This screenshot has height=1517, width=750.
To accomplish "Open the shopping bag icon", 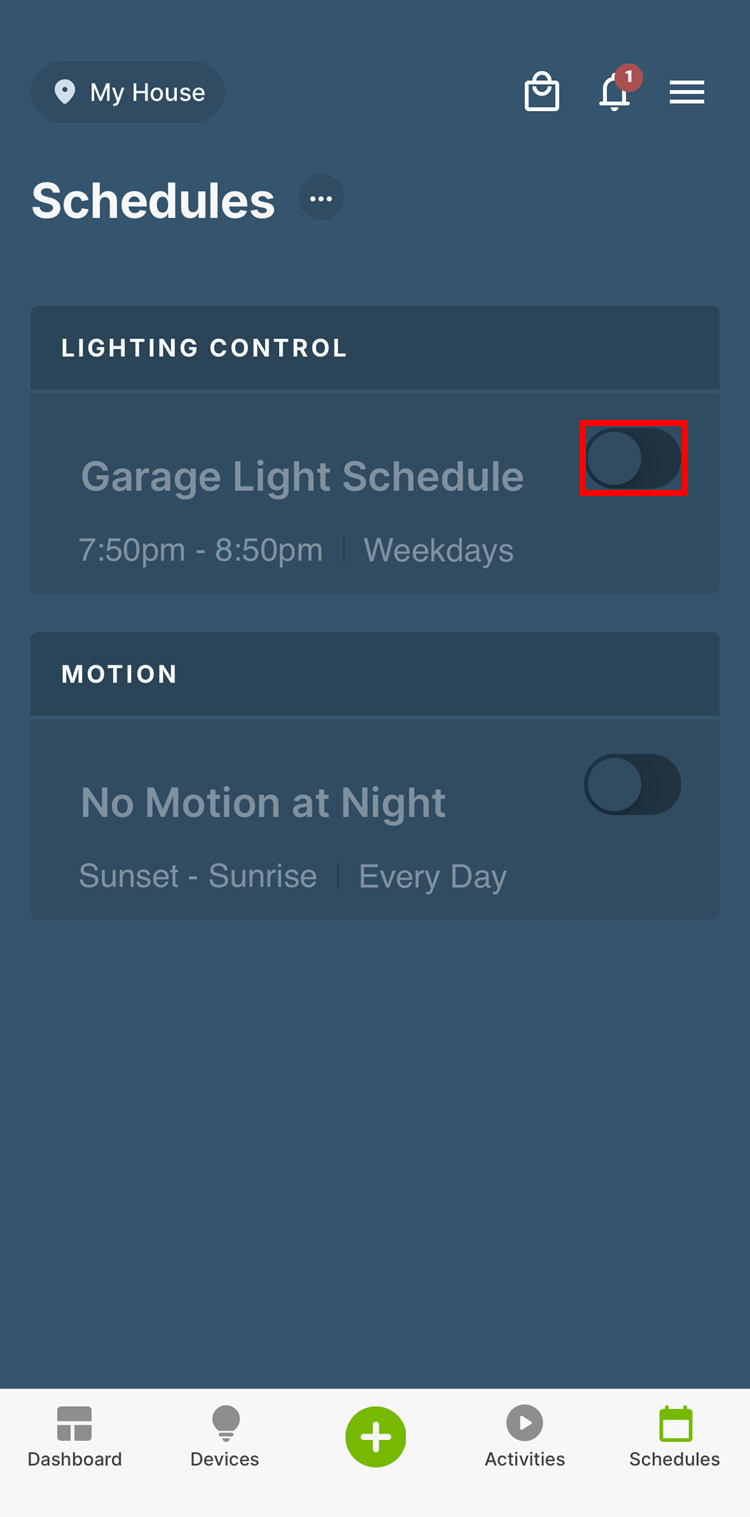I will pyautogui.click(x=541, y=92).
